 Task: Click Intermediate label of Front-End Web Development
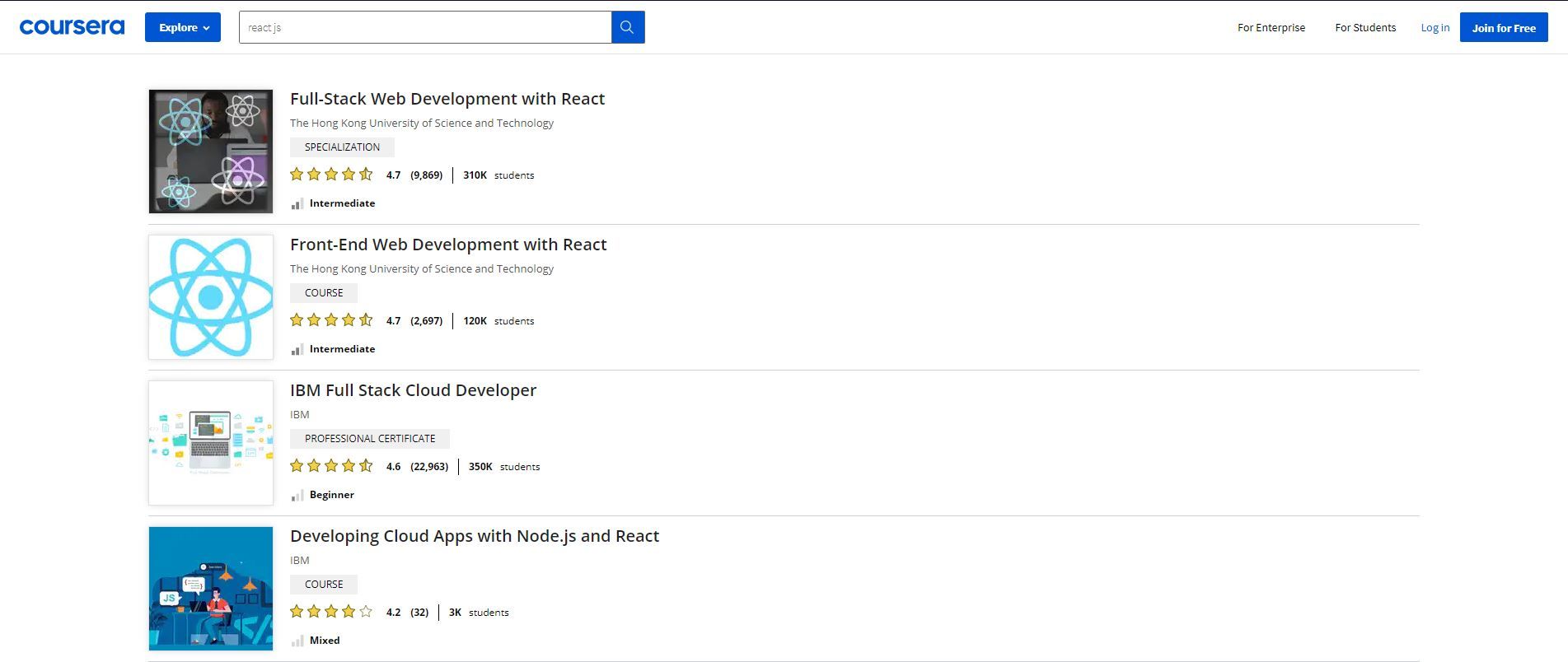click(342, 349)
